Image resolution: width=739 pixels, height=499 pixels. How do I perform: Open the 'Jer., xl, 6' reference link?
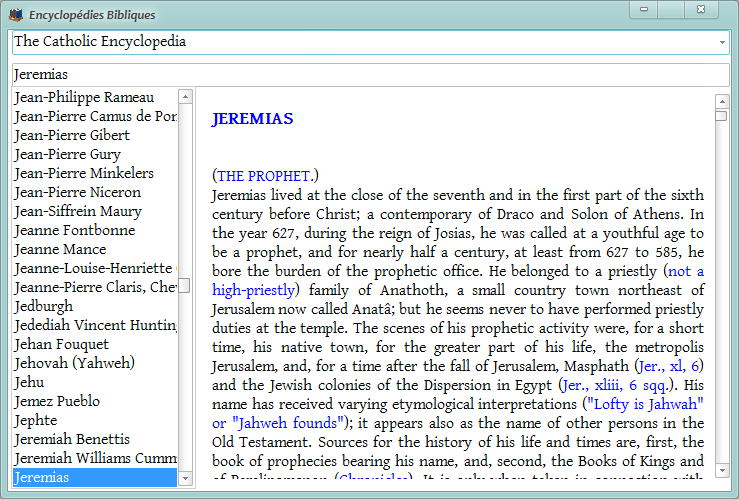point(669,366)
